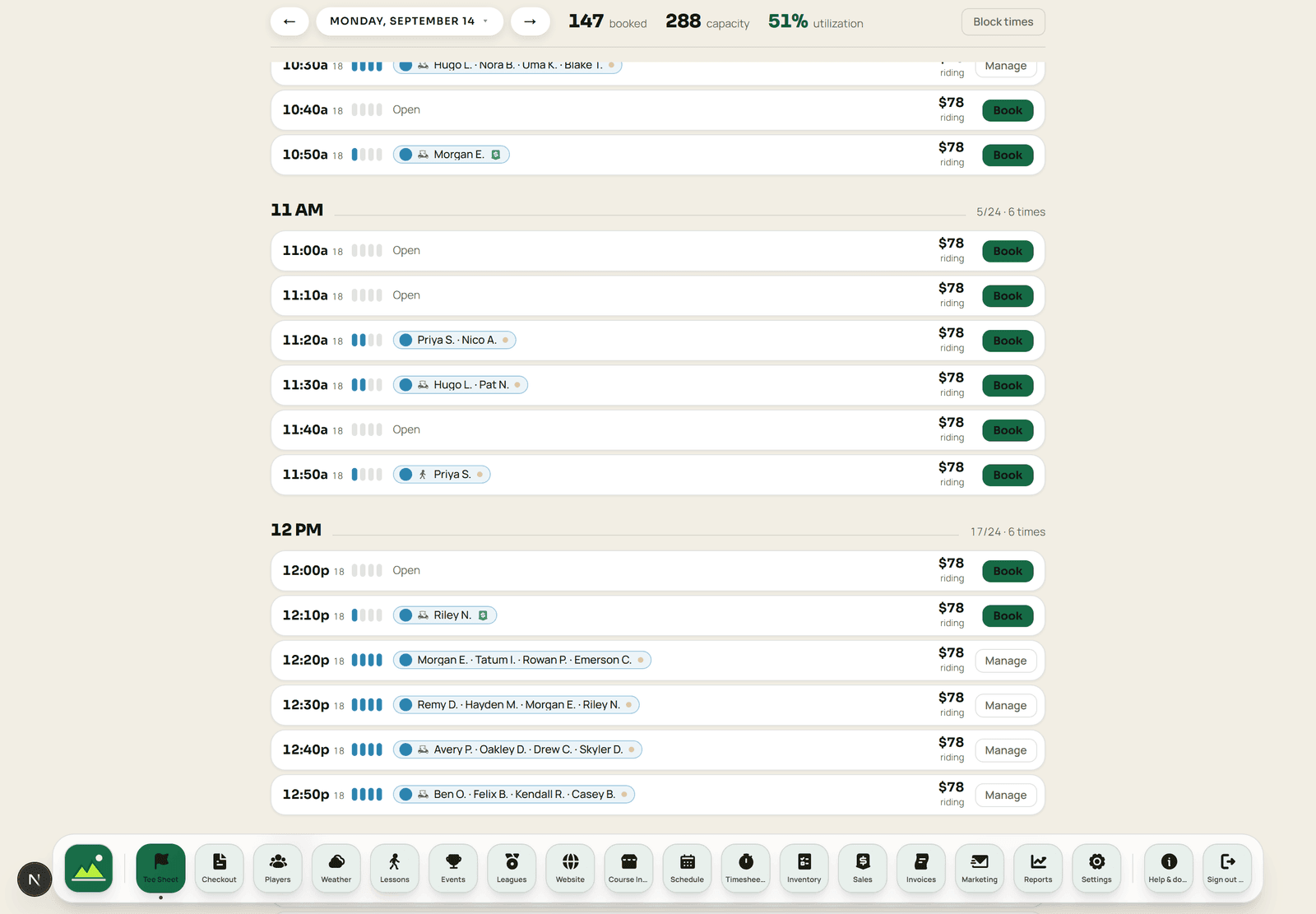
Task: Click the green mountain logo icon
Action: 89,868
